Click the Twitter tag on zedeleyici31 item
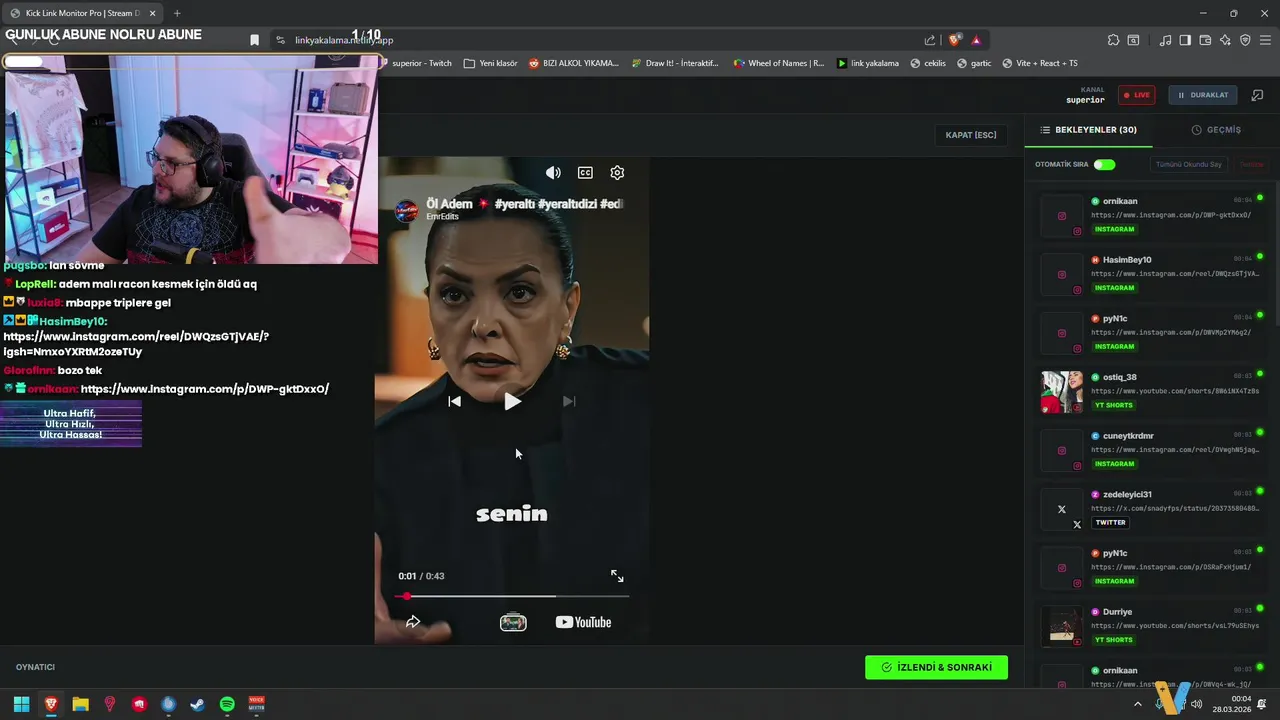The height and width of the screenshot is (720, 1280). tap(1110, 522)
